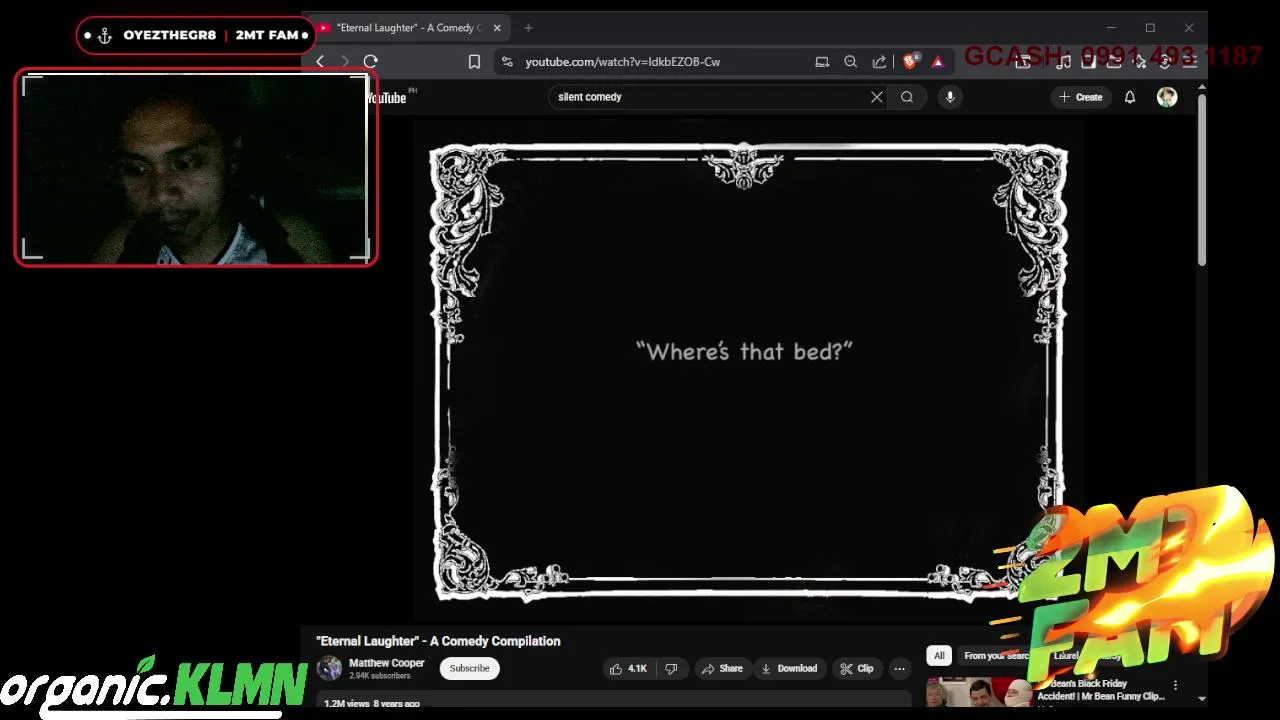Create a Clip of the video

pos(857,669)
